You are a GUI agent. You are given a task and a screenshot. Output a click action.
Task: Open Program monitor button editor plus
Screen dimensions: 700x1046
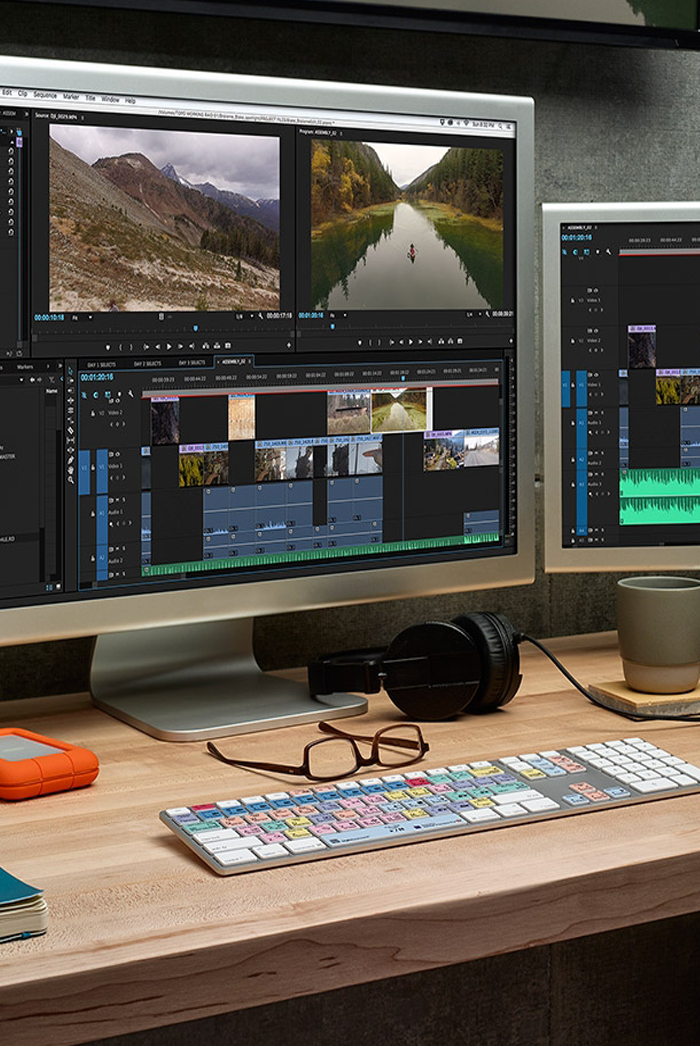coord(511,341)
